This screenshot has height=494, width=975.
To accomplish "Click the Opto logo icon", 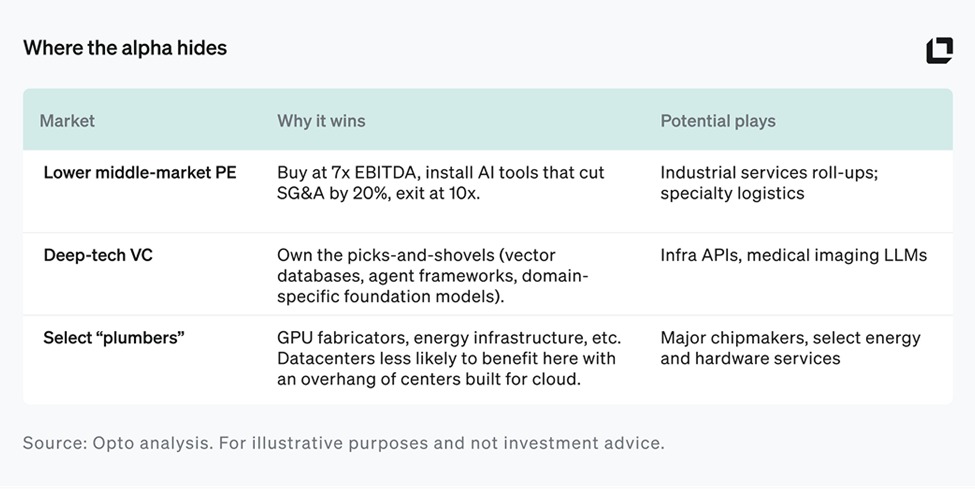I will click(939, 50).
